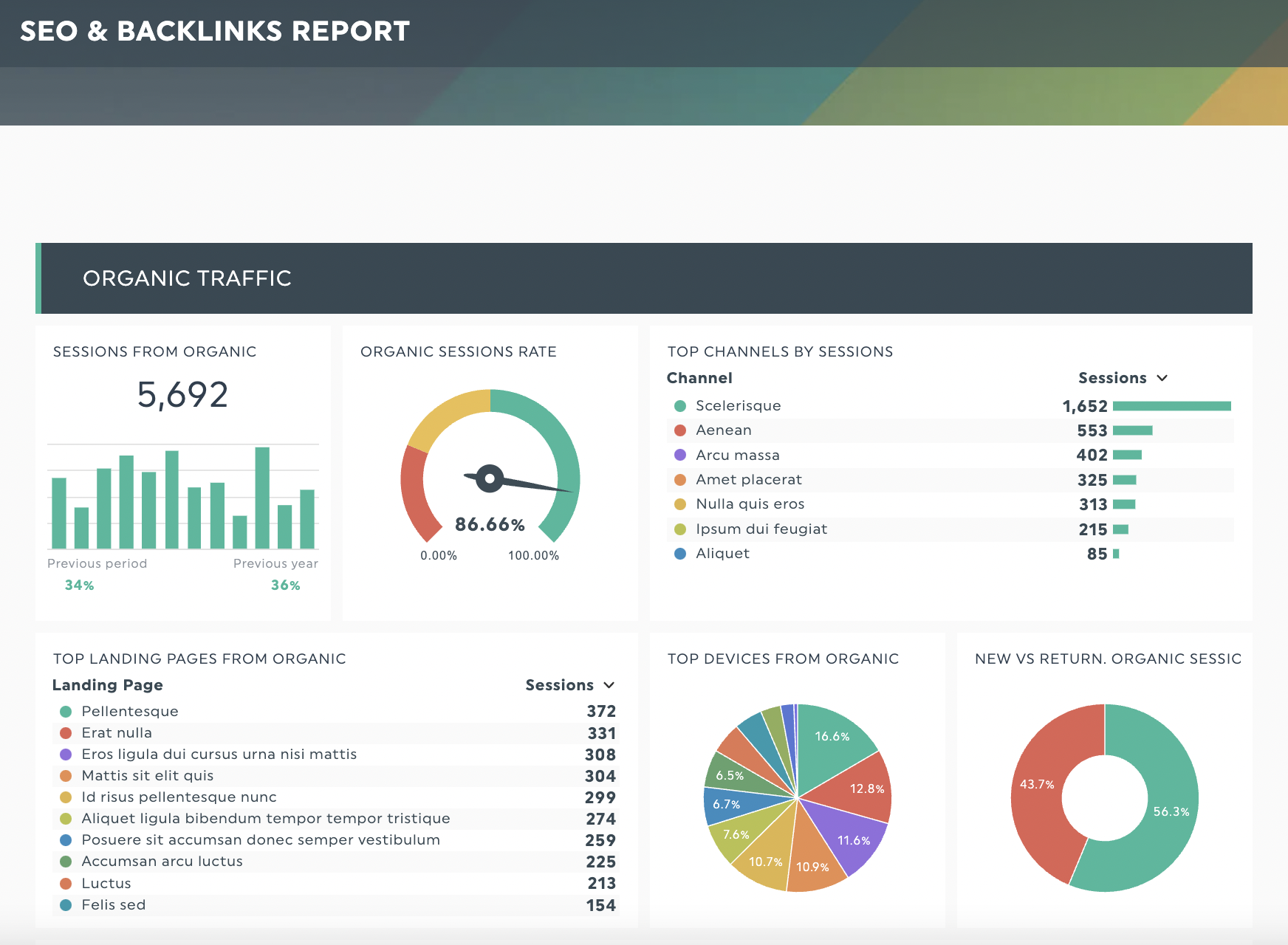Viewport: 1288px width, 945px height.
Task: Select the Aenean red legend dot
Action: [680, 430]
